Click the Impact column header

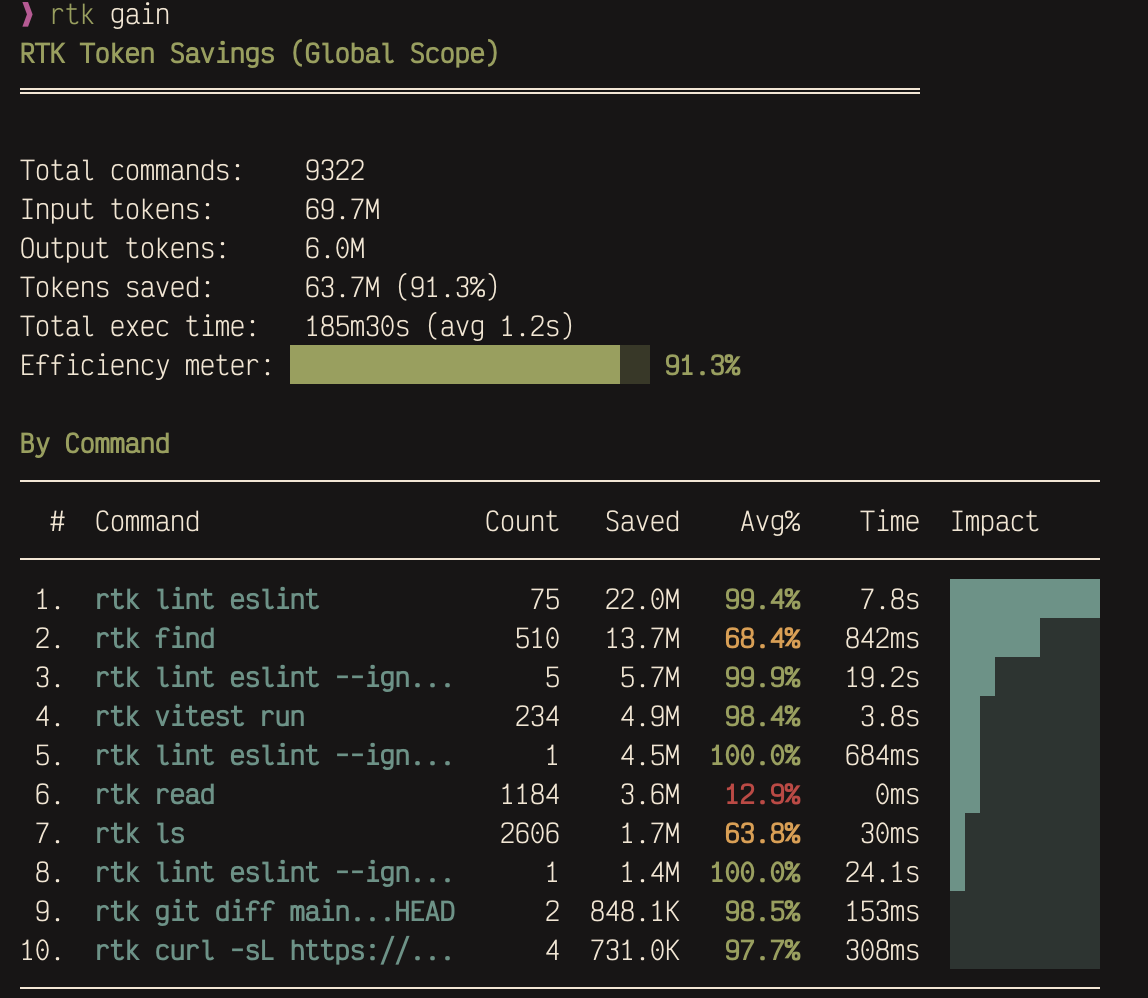point(994,521)
